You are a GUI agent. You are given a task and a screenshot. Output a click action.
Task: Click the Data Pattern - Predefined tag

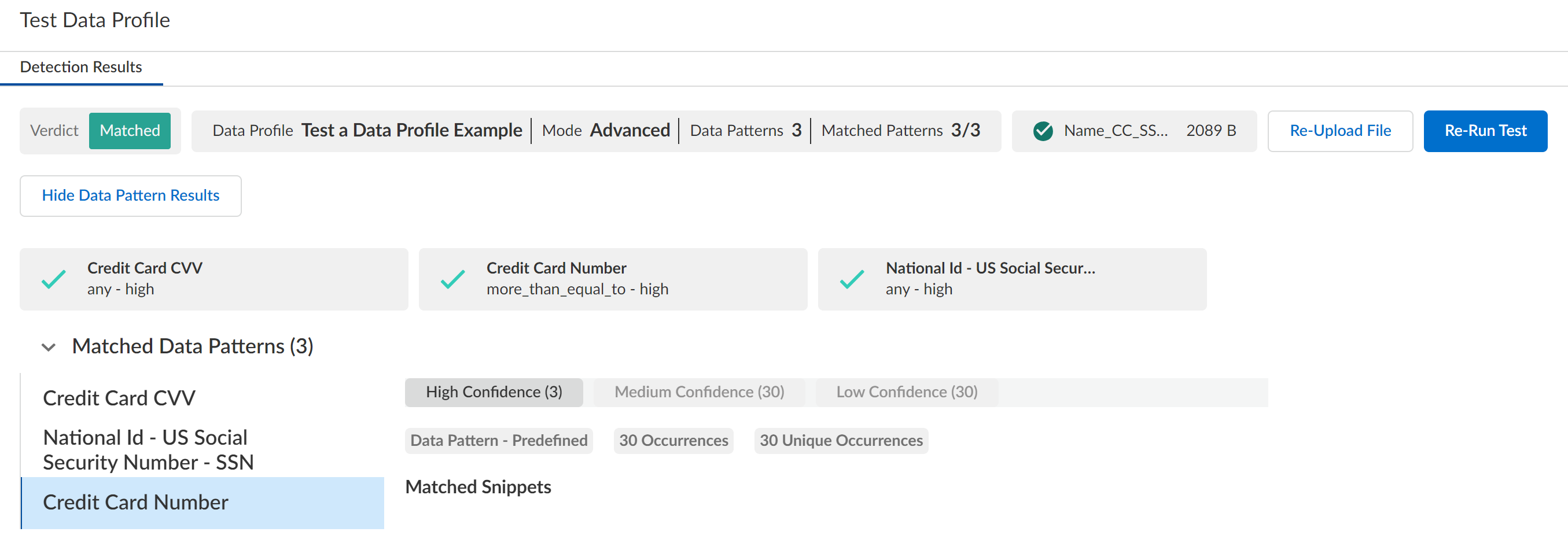click(x=499, y=441)
